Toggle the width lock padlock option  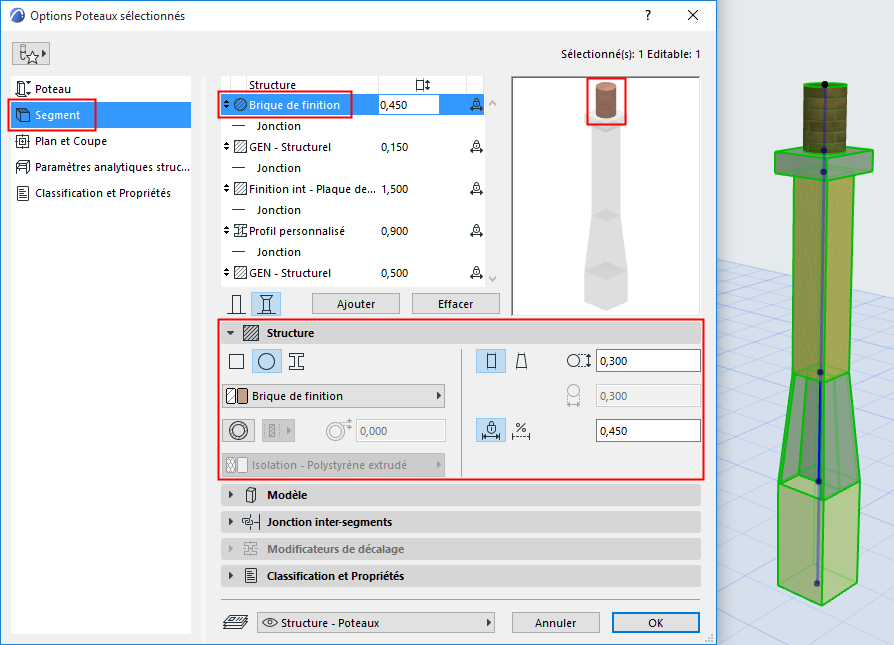pyautogui.click(x=490, y=430)
